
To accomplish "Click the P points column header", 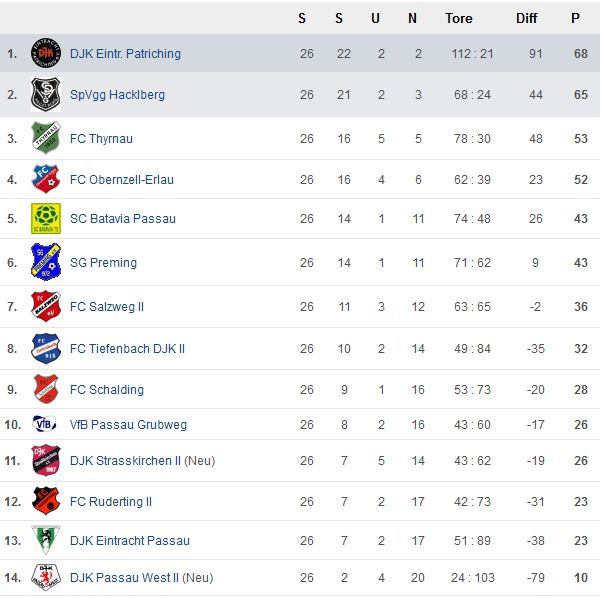I will (575, 18).
